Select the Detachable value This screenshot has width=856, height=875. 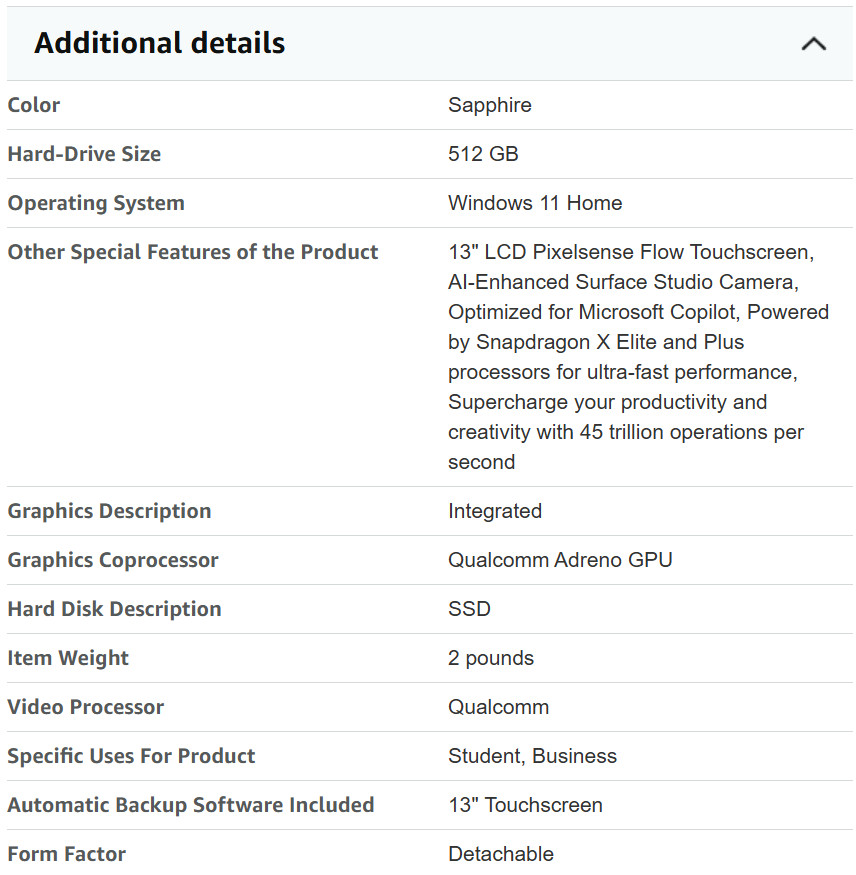coord(501,854)
